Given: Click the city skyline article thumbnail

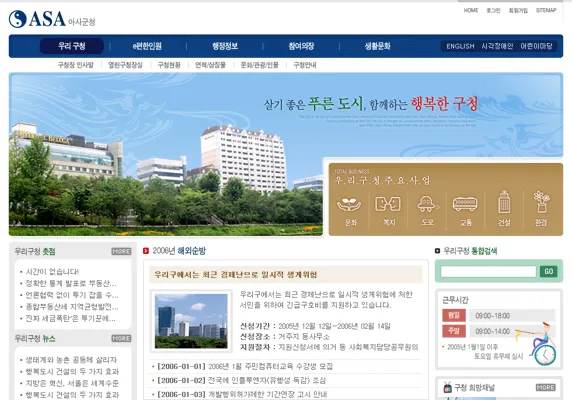Looking at the screenshot, I should (x=191, y=321).
